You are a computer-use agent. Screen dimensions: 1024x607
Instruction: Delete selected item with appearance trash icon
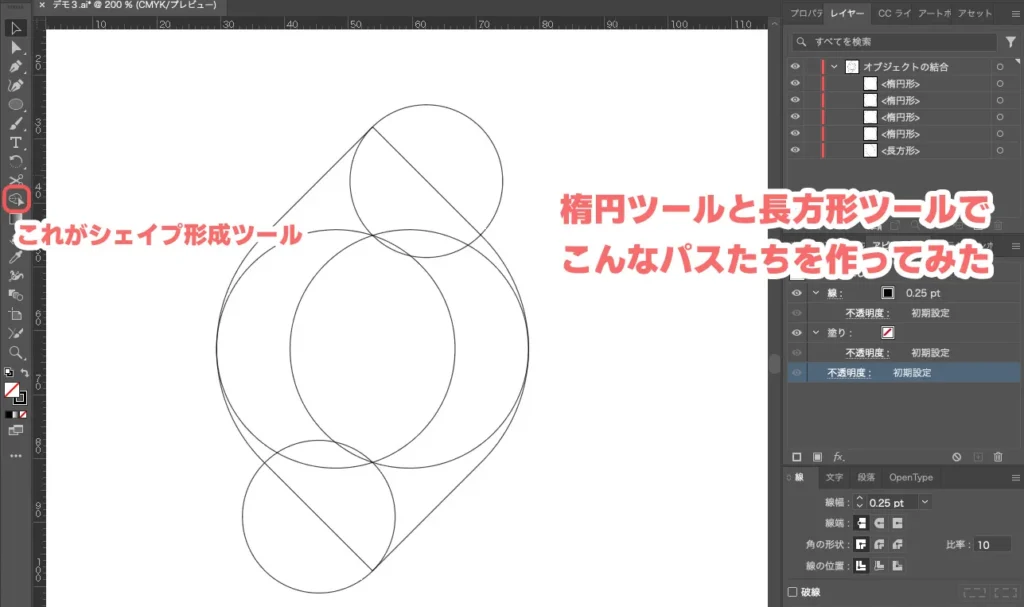tap(997, 457)
